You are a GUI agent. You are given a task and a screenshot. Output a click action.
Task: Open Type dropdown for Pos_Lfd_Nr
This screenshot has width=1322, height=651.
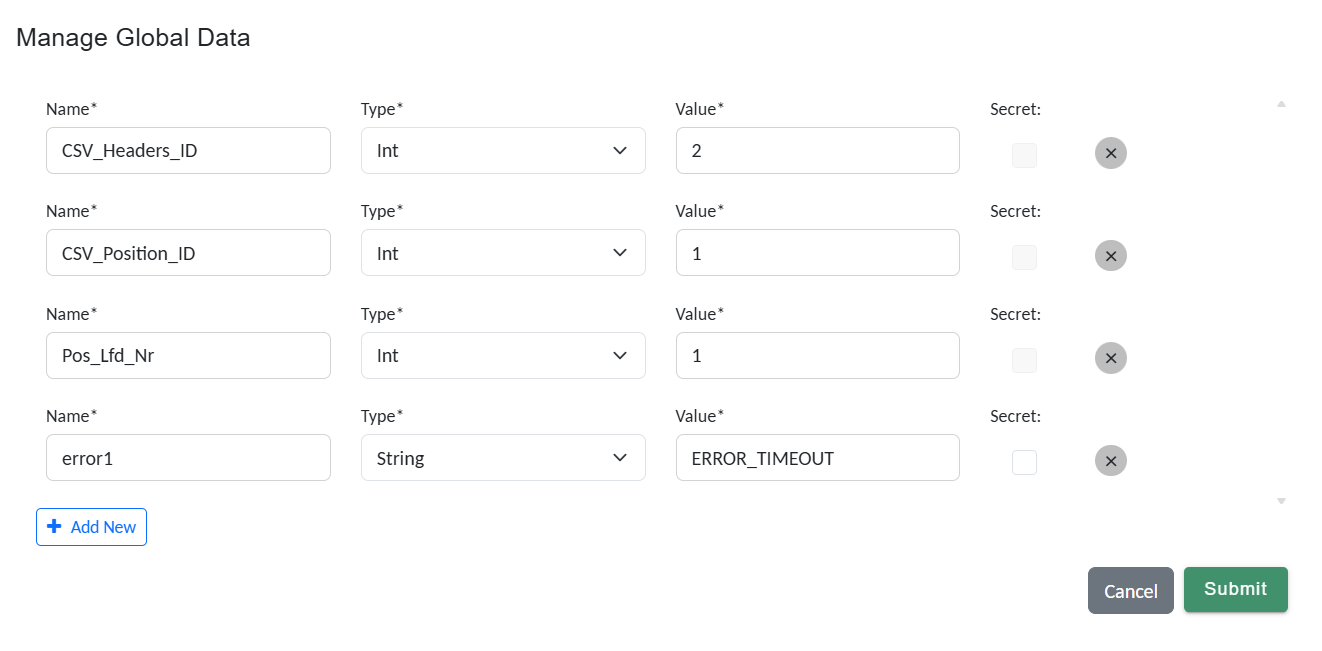click(x=502, y=356)
